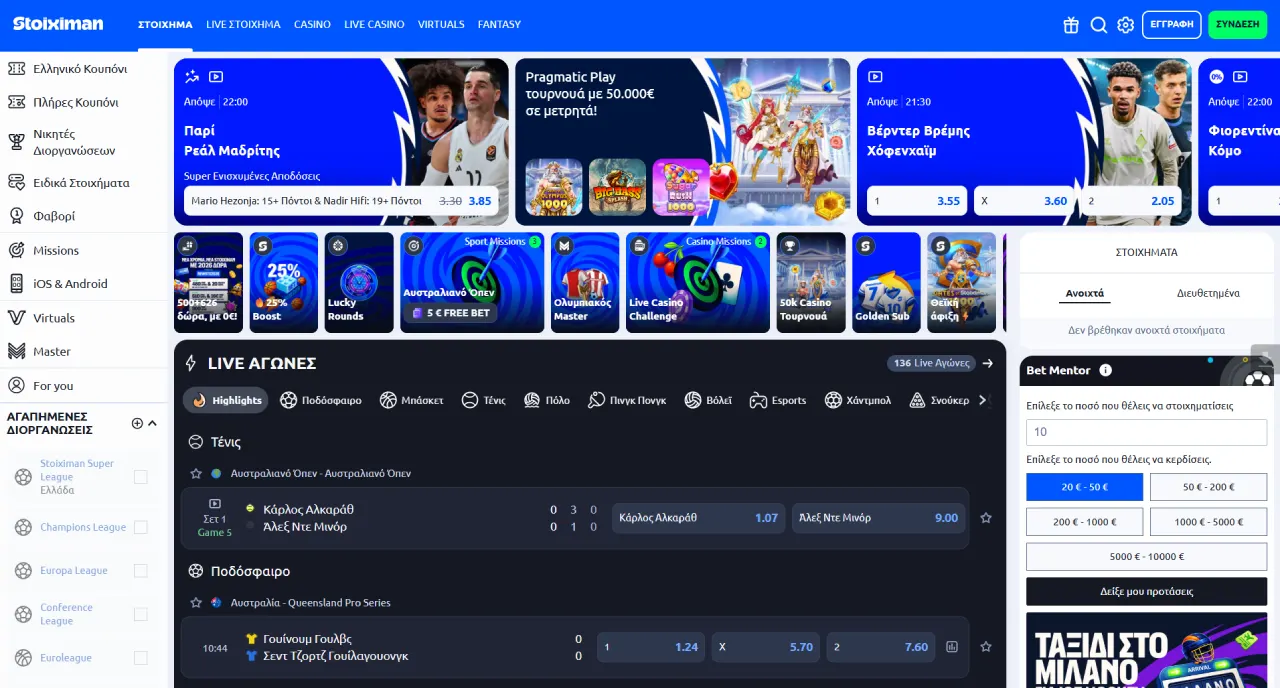Click the Bet Mentor stake amount field
Viewport: 1280px width, 688px height.
pyautogui.click(x=1146, y=432)
